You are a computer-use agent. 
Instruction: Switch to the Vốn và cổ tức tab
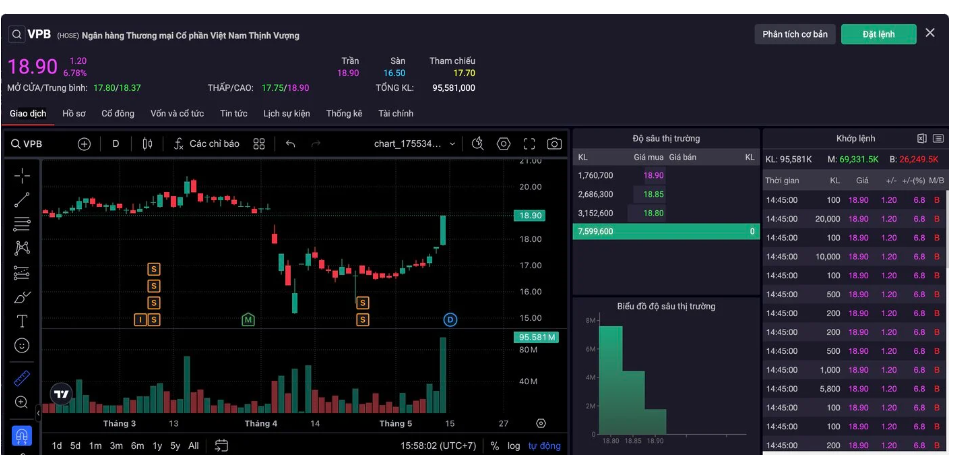coord(177,113)
